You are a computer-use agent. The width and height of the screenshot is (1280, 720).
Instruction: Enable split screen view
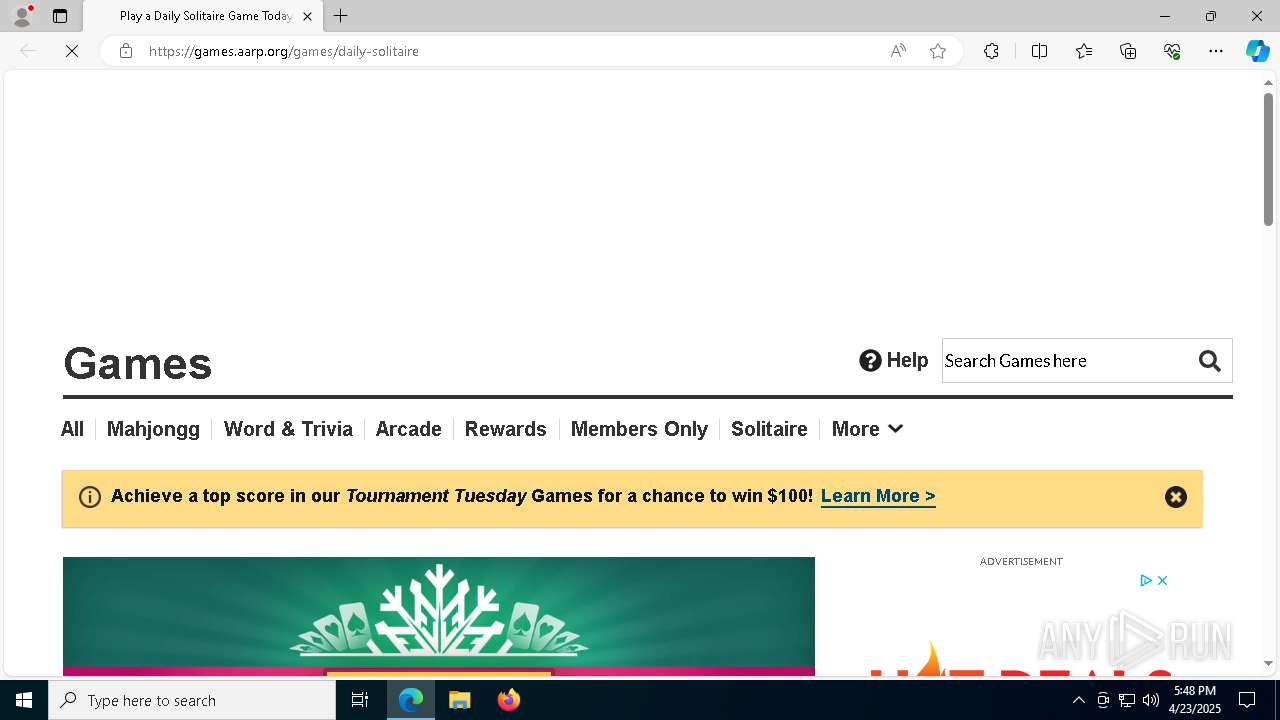point(1039,51)
